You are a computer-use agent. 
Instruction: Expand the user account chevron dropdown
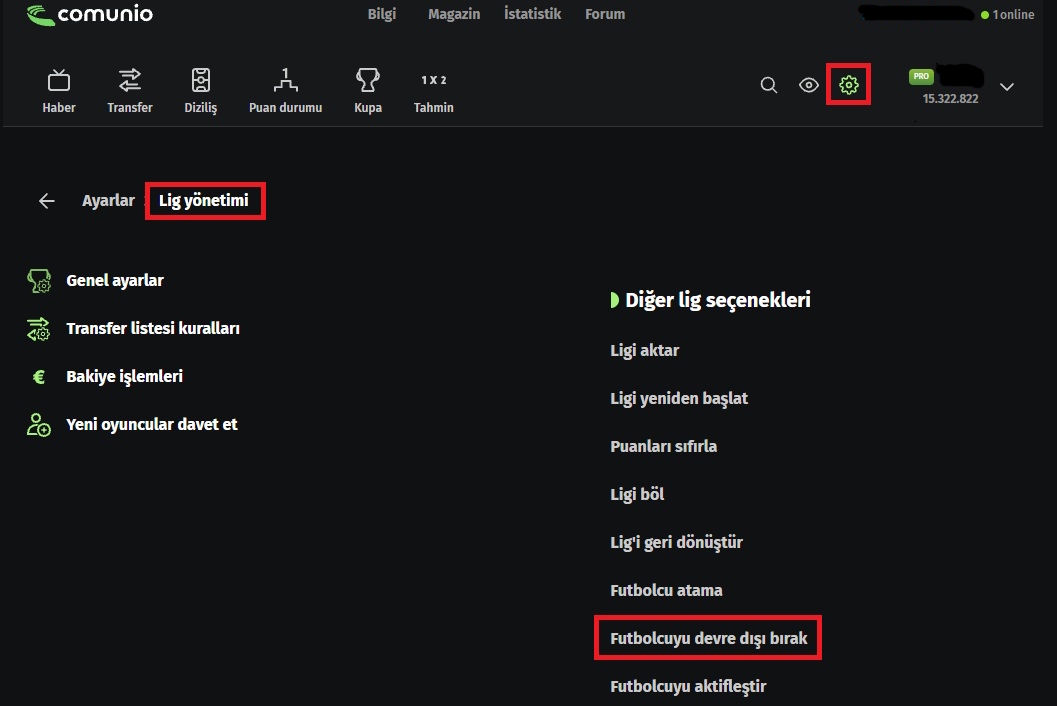(x=1006, y=86)
